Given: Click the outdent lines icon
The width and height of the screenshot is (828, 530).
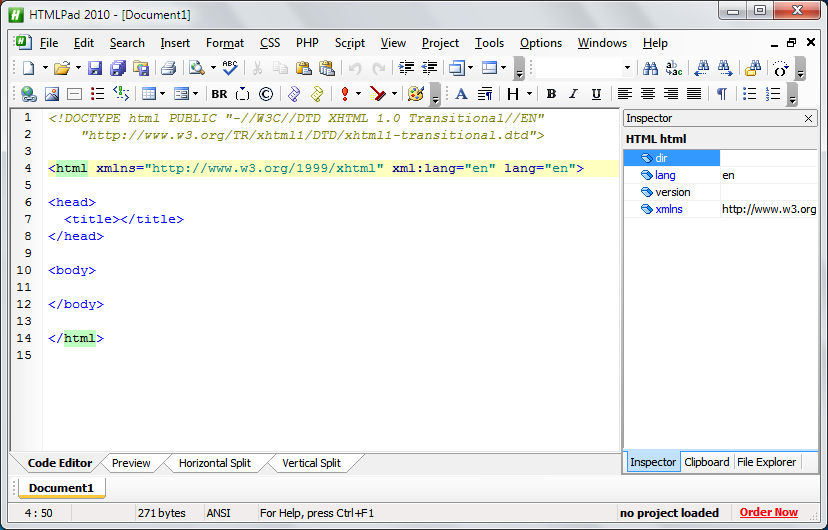Looking at the screenshot, I should (x=430, y=68).
